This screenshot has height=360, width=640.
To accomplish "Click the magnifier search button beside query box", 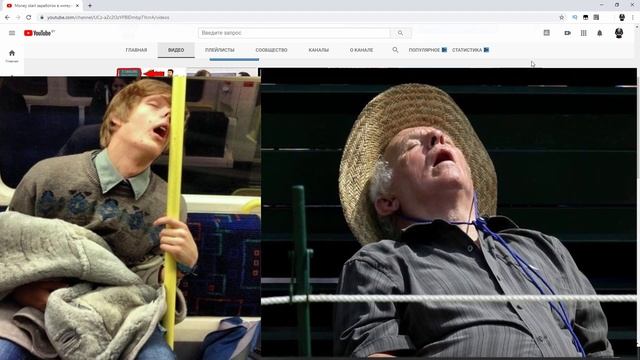I will coord(400,33).
